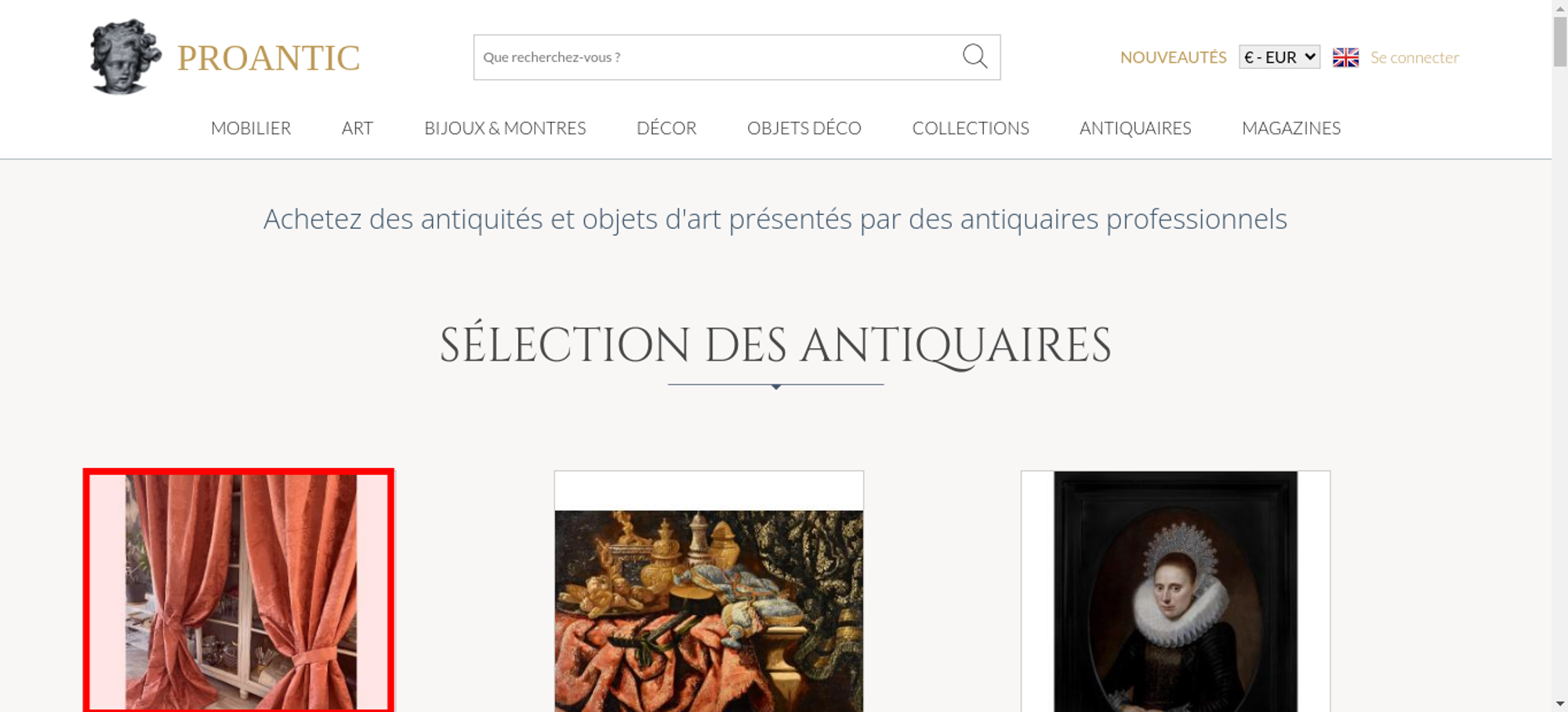
Task: Click the magnifying glass search icon
Action: click(x=975, y=56)
